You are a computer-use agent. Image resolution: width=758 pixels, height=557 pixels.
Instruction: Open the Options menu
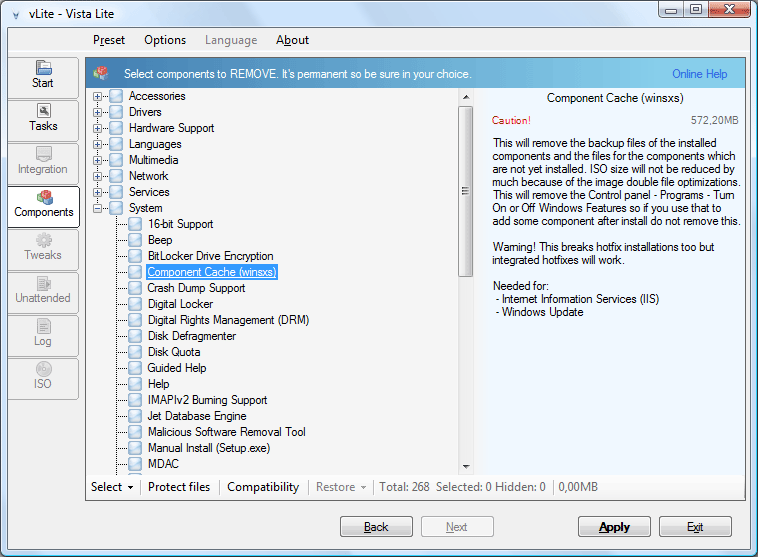click(x=165, y=40)
